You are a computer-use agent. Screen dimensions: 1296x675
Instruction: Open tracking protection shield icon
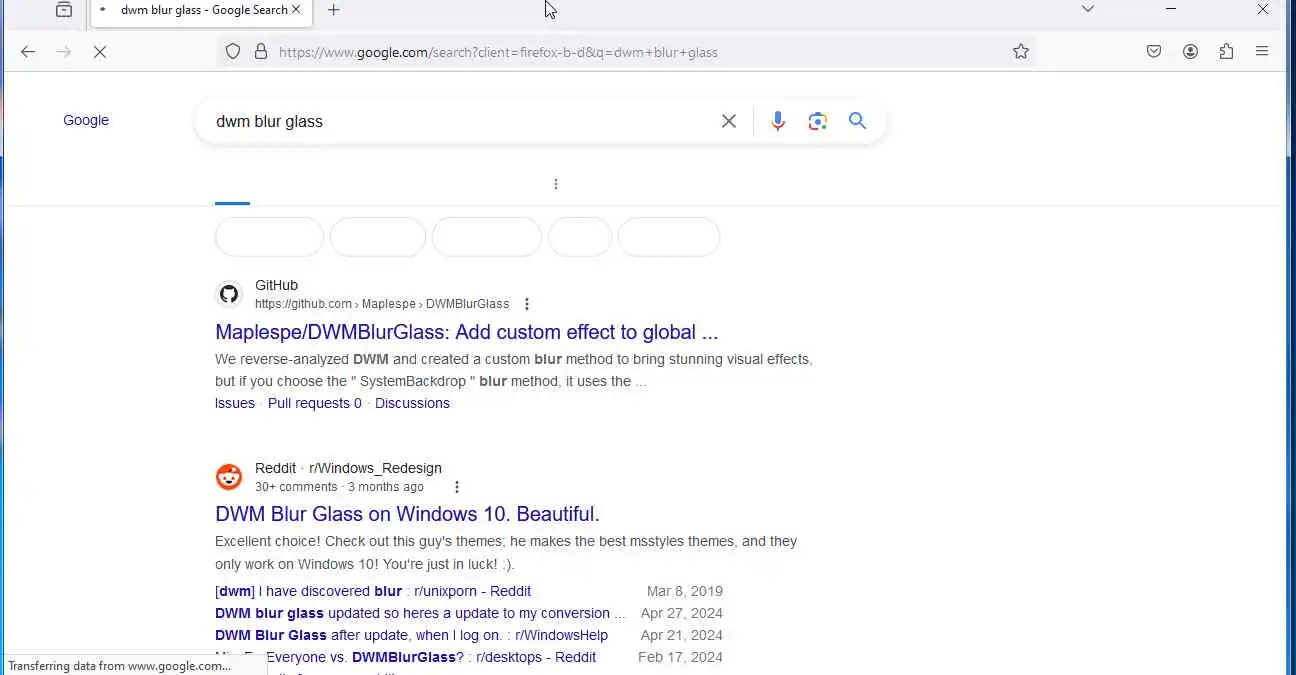click(233, 52)
